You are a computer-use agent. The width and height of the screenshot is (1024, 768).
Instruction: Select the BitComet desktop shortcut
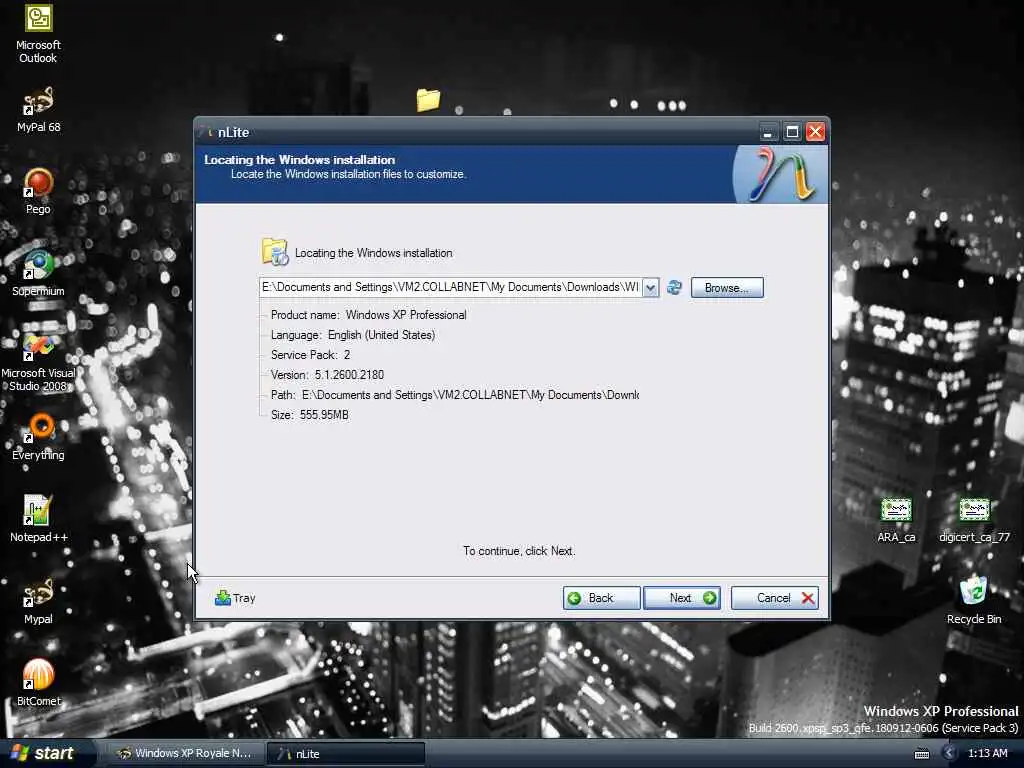tap(38, 683)
